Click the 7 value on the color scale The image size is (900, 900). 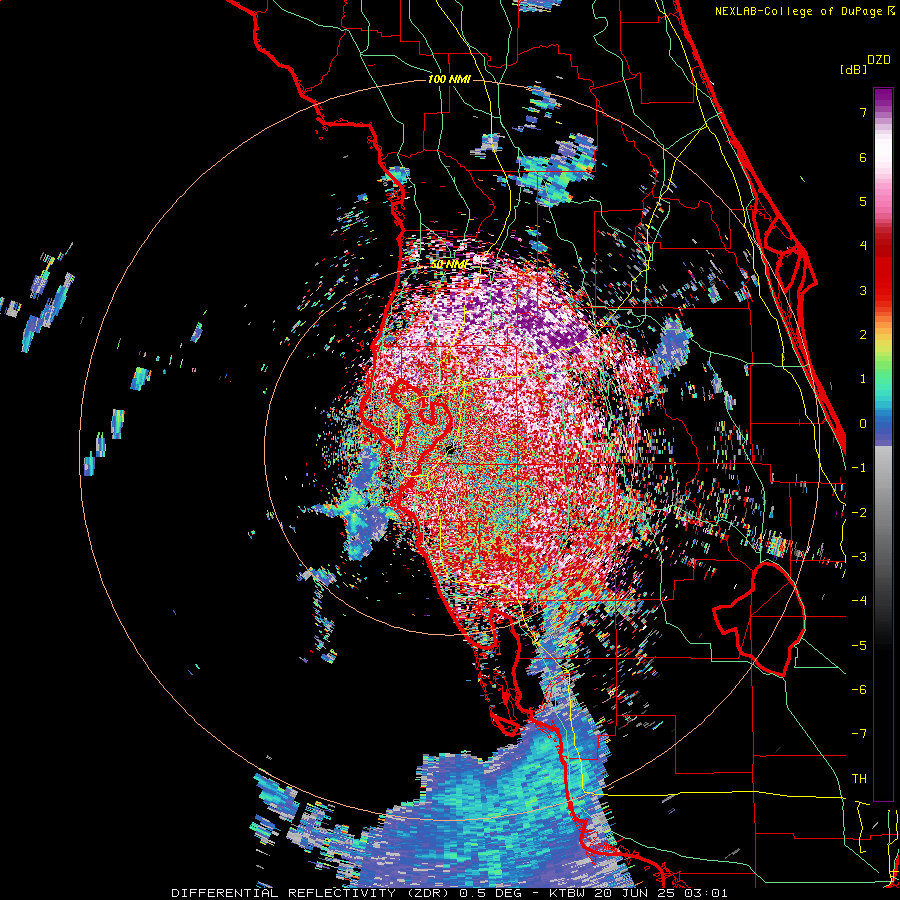(x=863, y=112)
